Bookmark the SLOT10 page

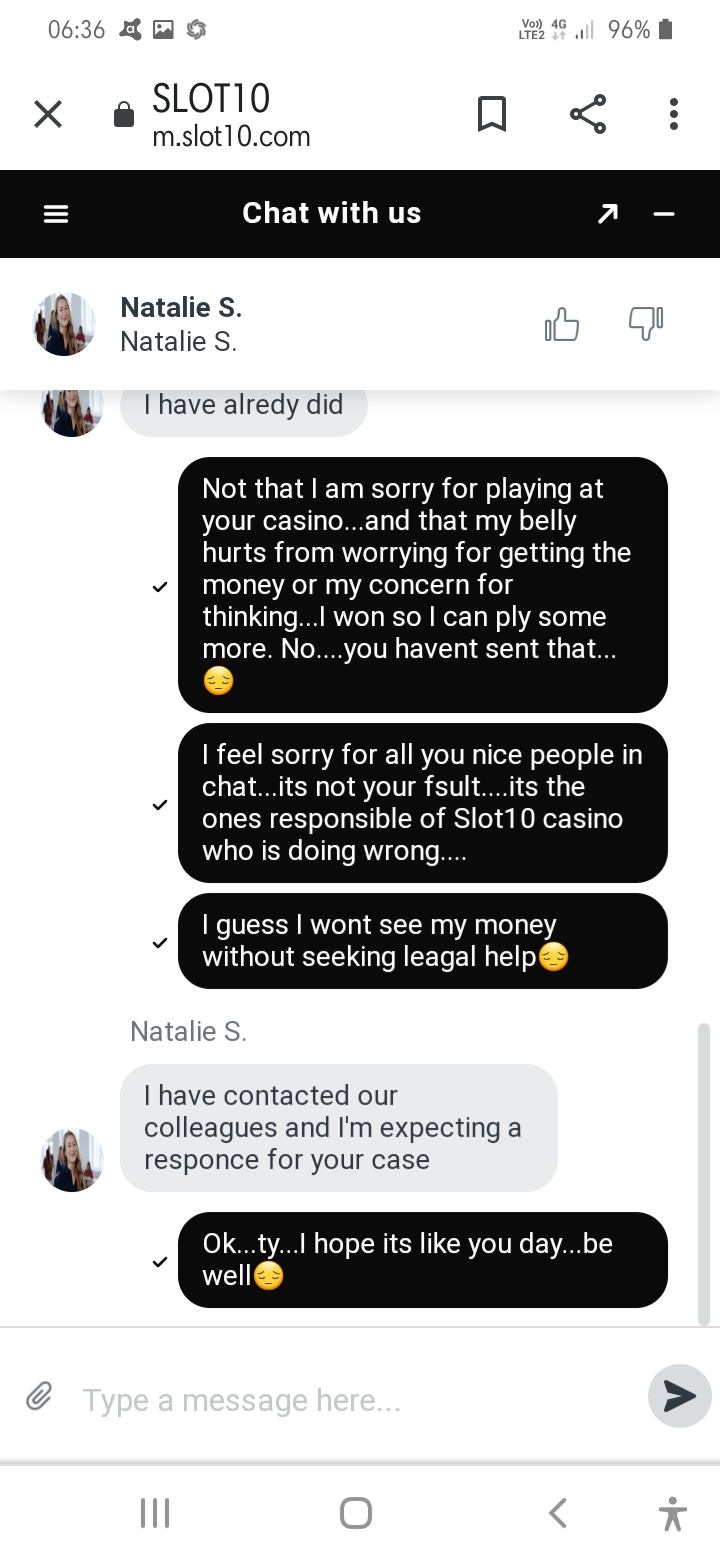click(491, 115)
